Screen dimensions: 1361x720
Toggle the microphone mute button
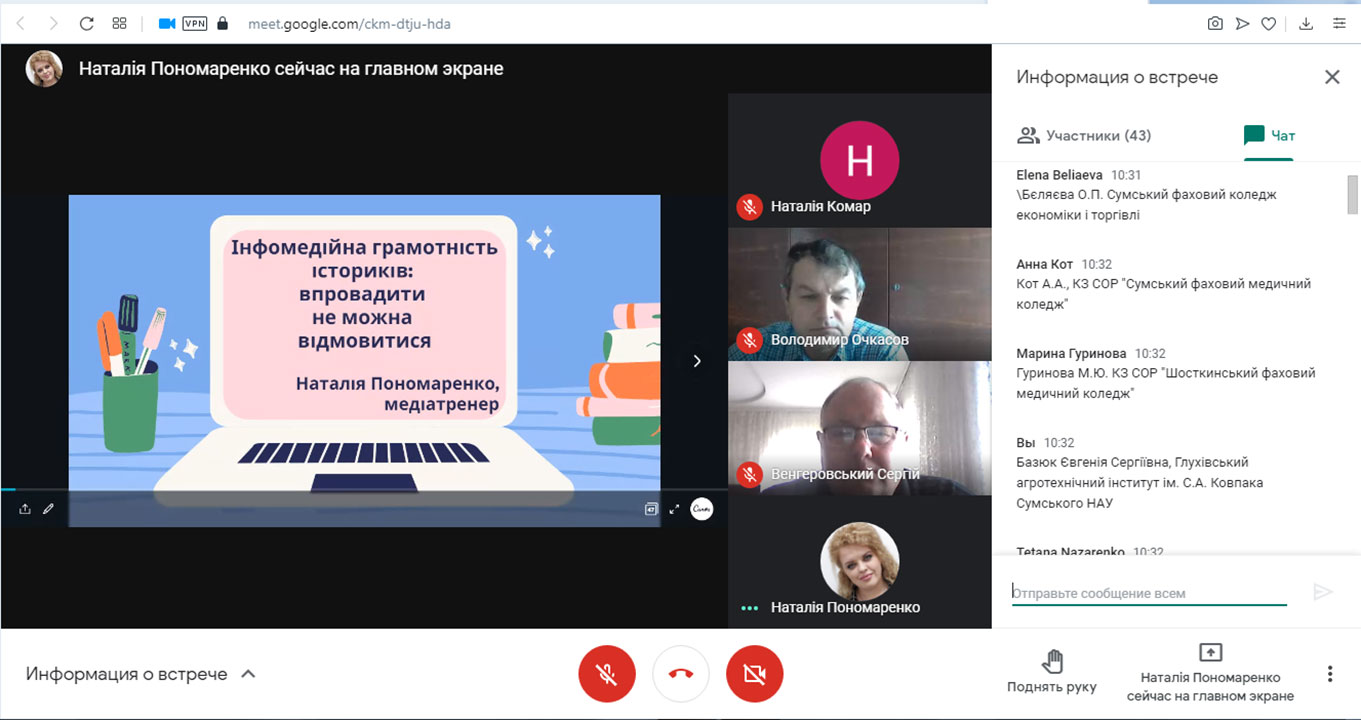pos(607,674)
